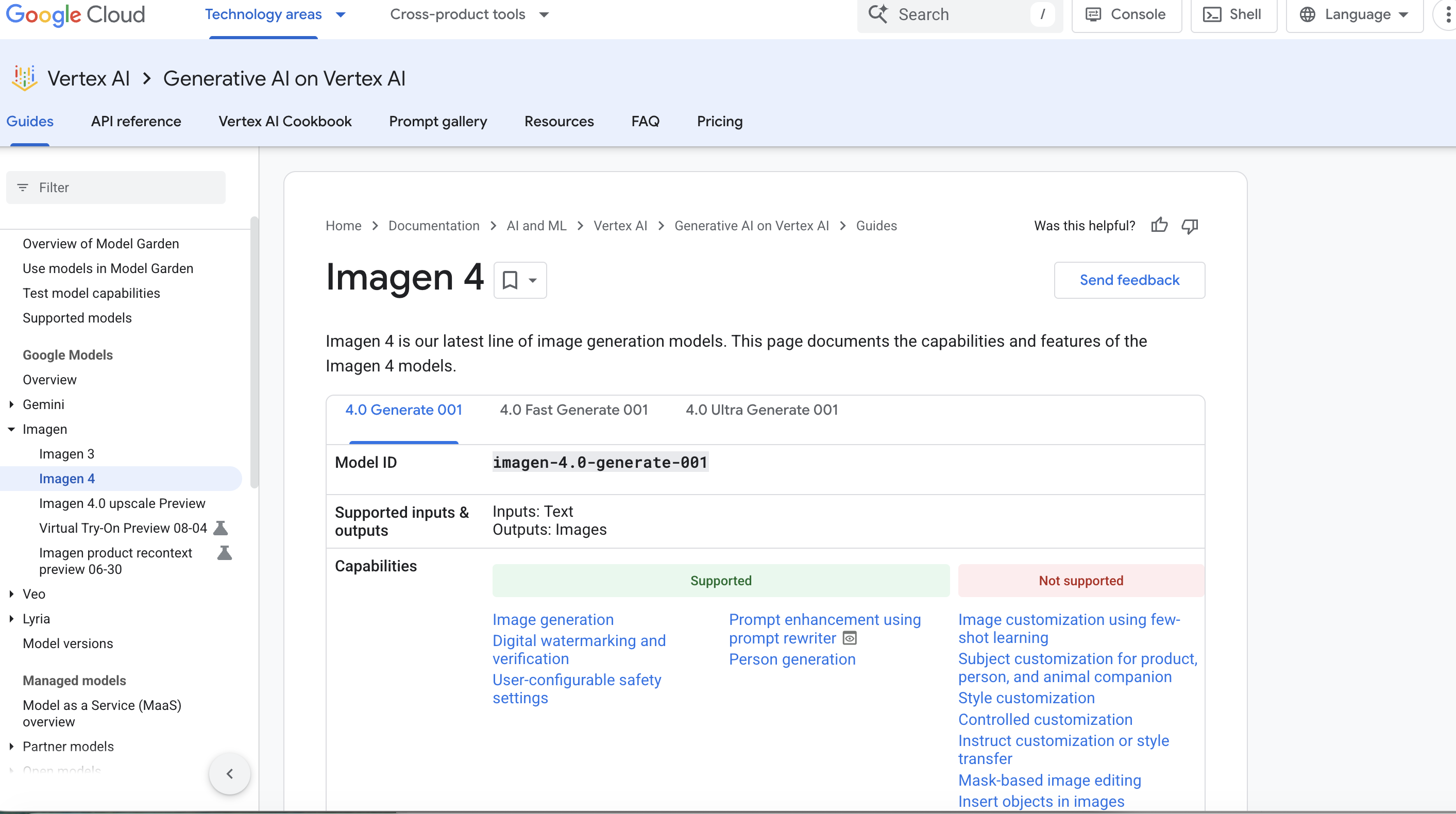
Task: Click the sidebar Filter input field
Action: 116,187
